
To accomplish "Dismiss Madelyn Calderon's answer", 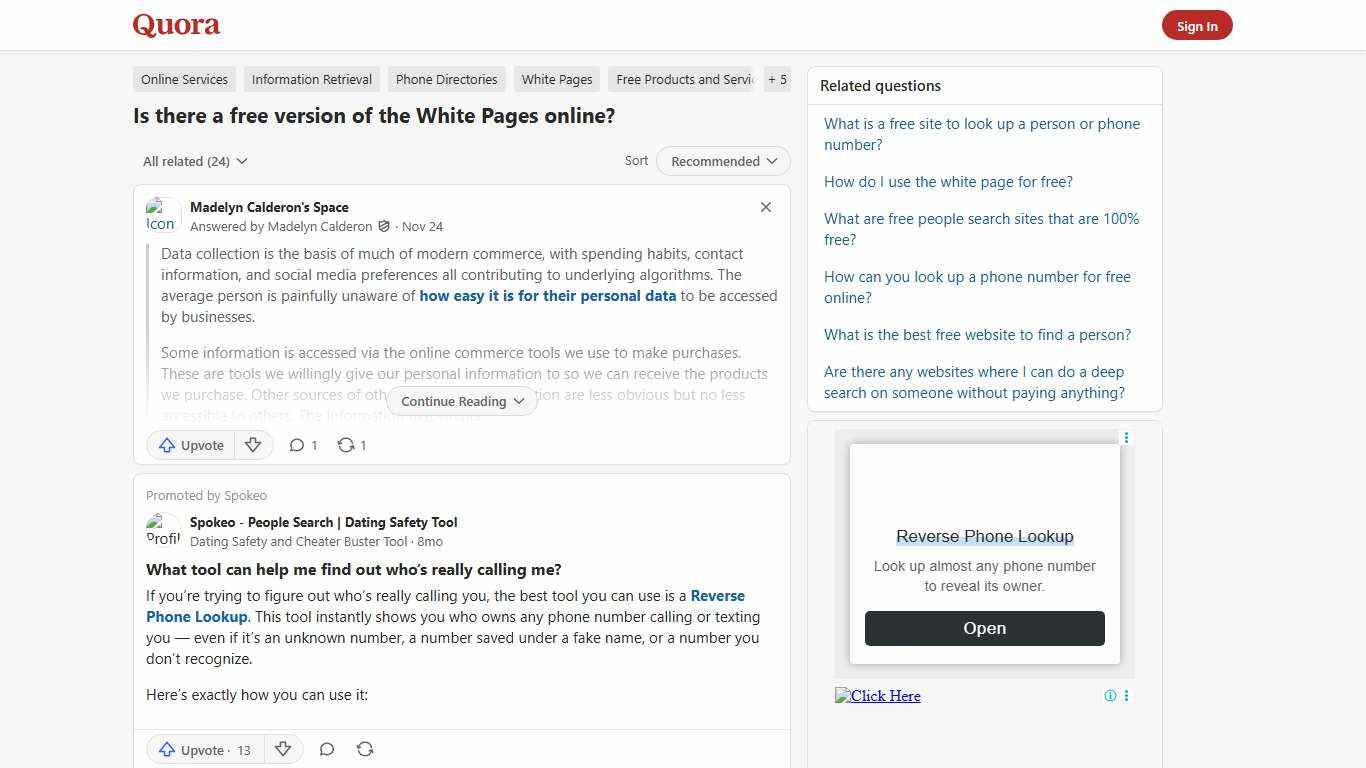I will click(766, 207).
